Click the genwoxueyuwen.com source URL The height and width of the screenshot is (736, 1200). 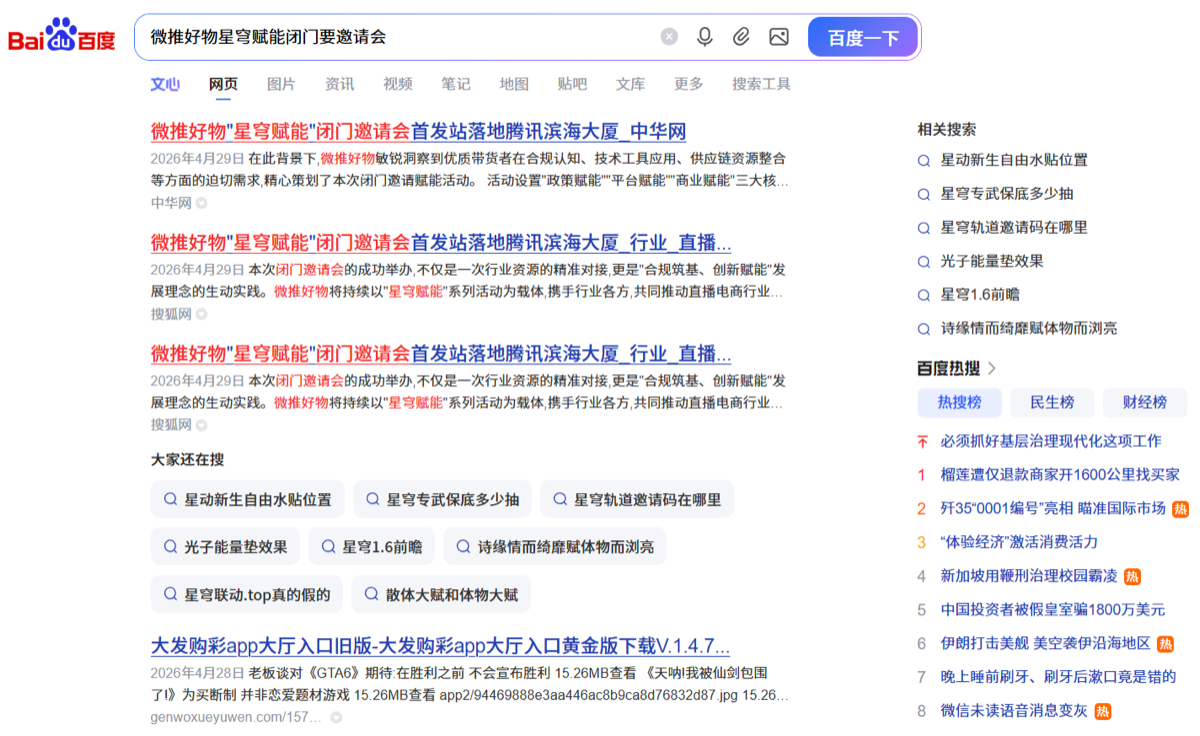point(236,717)
